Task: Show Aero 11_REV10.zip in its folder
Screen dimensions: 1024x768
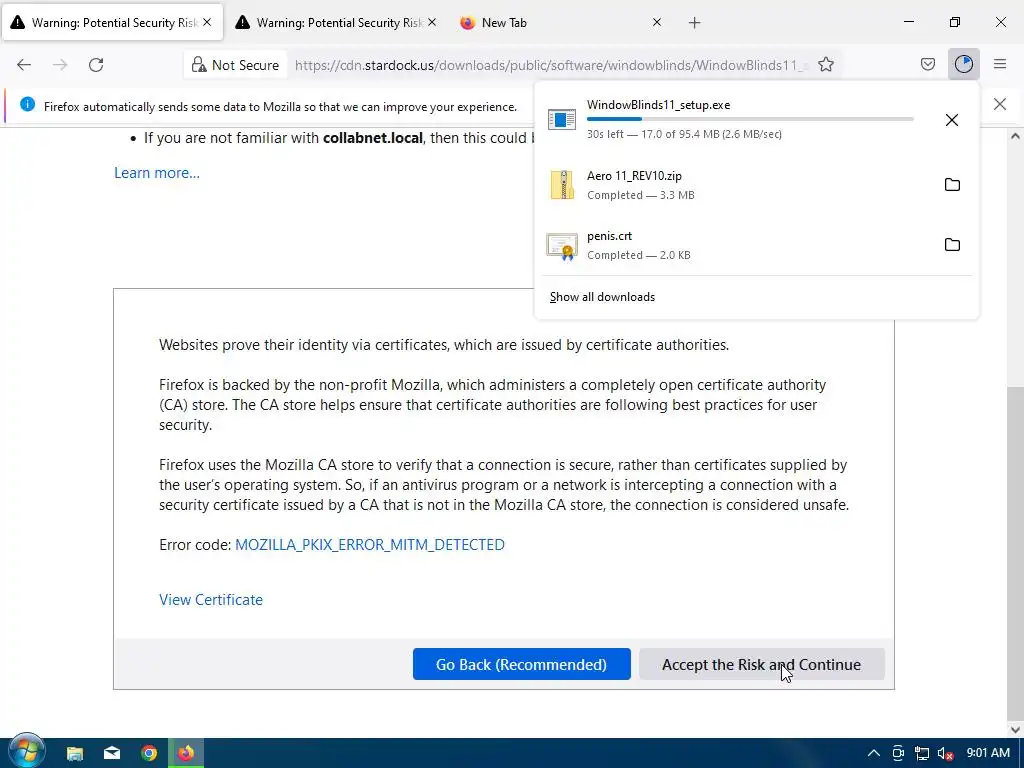Action: [x=952, y=185]
